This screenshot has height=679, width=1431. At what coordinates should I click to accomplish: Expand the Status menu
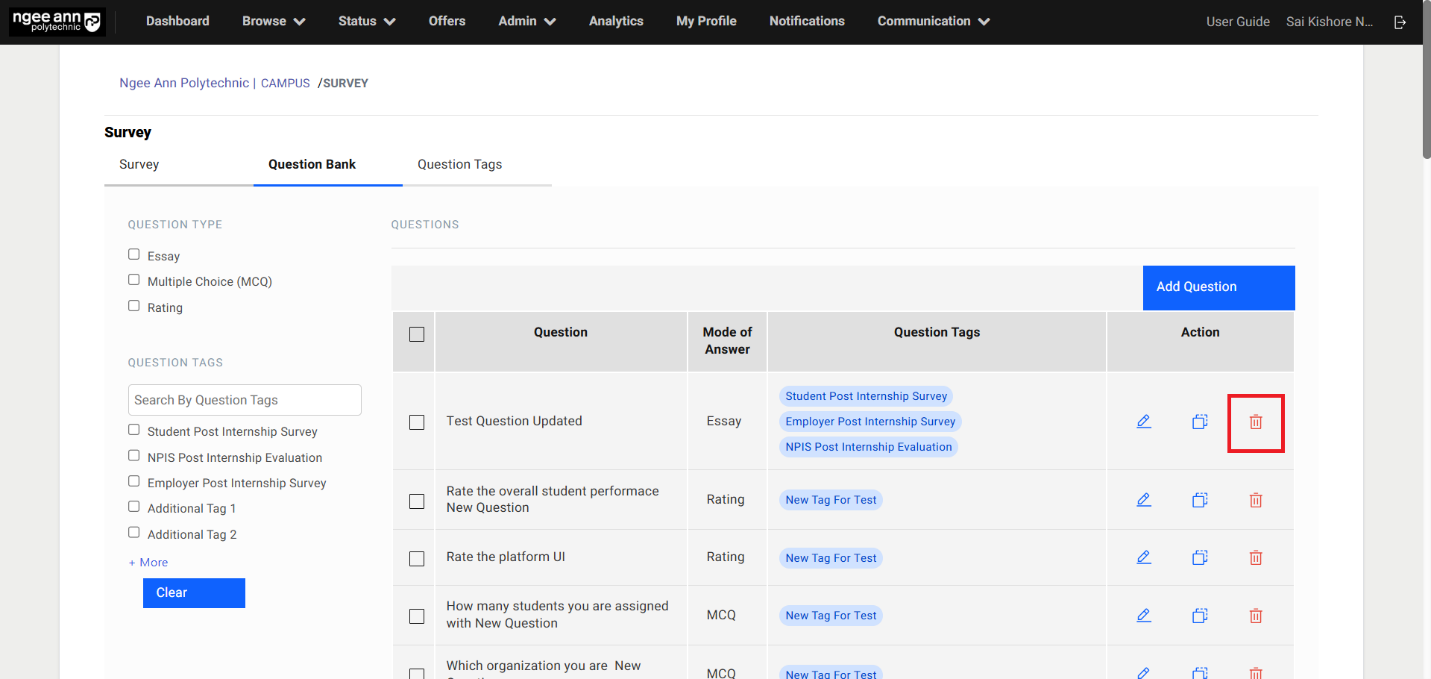click(x=366, y=21)
